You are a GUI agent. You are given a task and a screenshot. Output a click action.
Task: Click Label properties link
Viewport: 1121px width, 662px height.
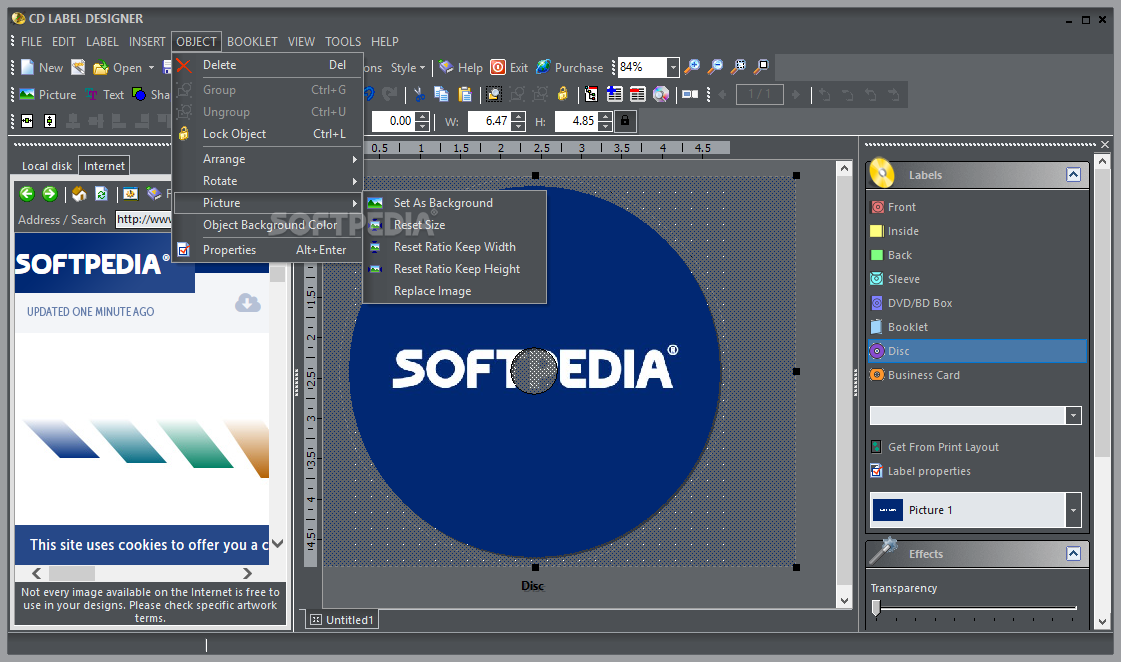929,471
